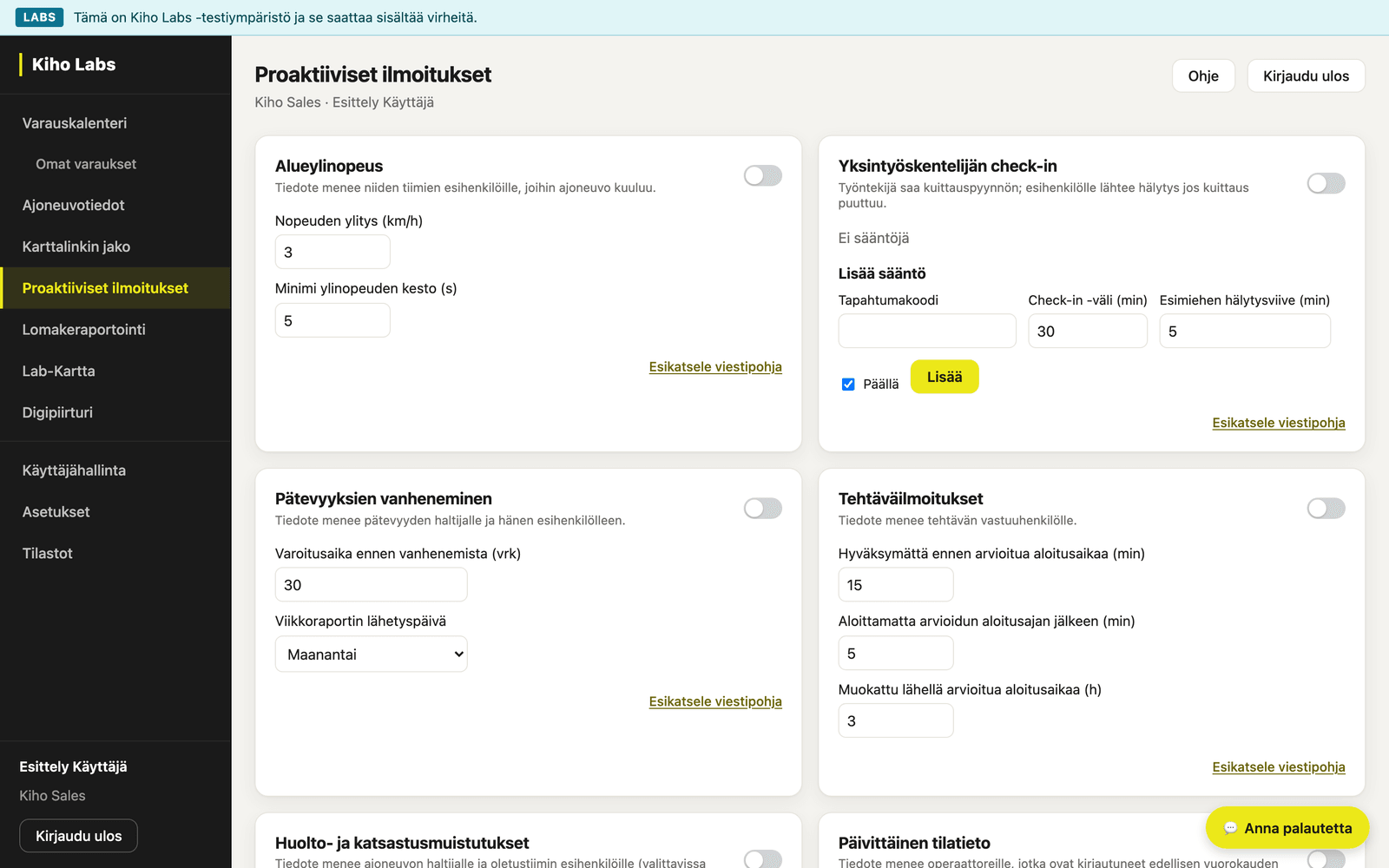Image resolution: width=1389 pixels, height=868 pixels.
Task: Click the Check-in -väli (min) field
Action: click(x=1088, y=332)
